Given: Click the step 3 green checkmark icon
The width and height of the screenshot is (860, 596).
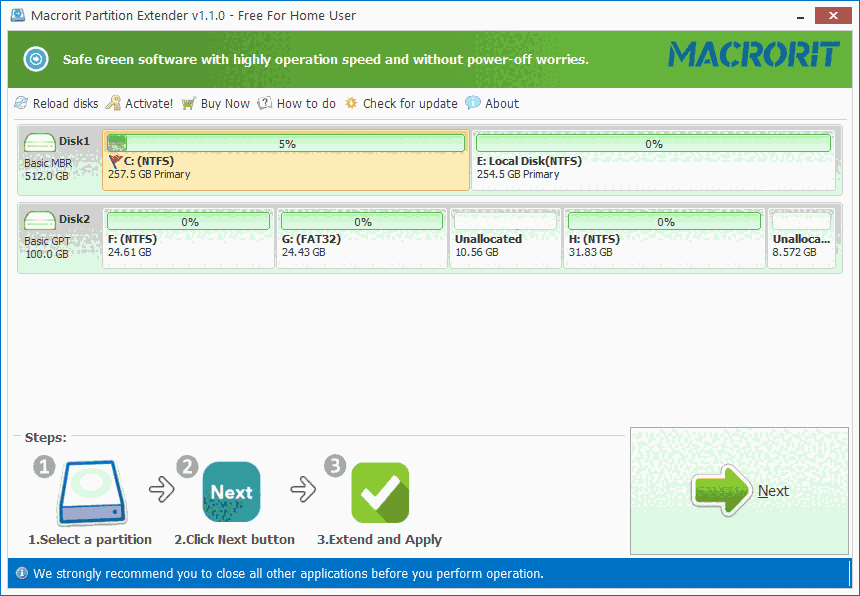Looking at the screenshot, I should tap(380, 492).
